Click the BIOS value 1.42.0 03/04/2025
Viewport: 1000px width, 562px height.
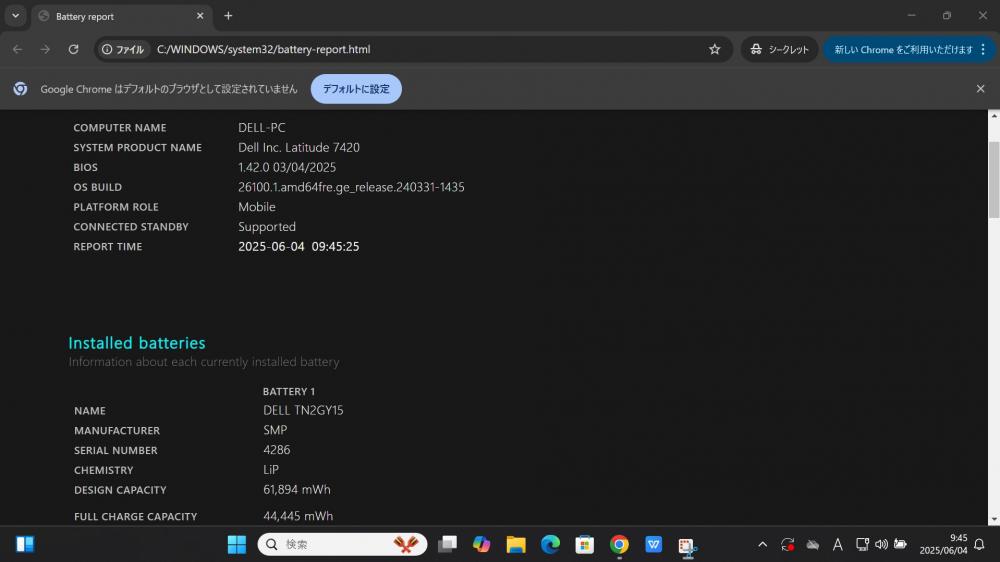point(287,167)
